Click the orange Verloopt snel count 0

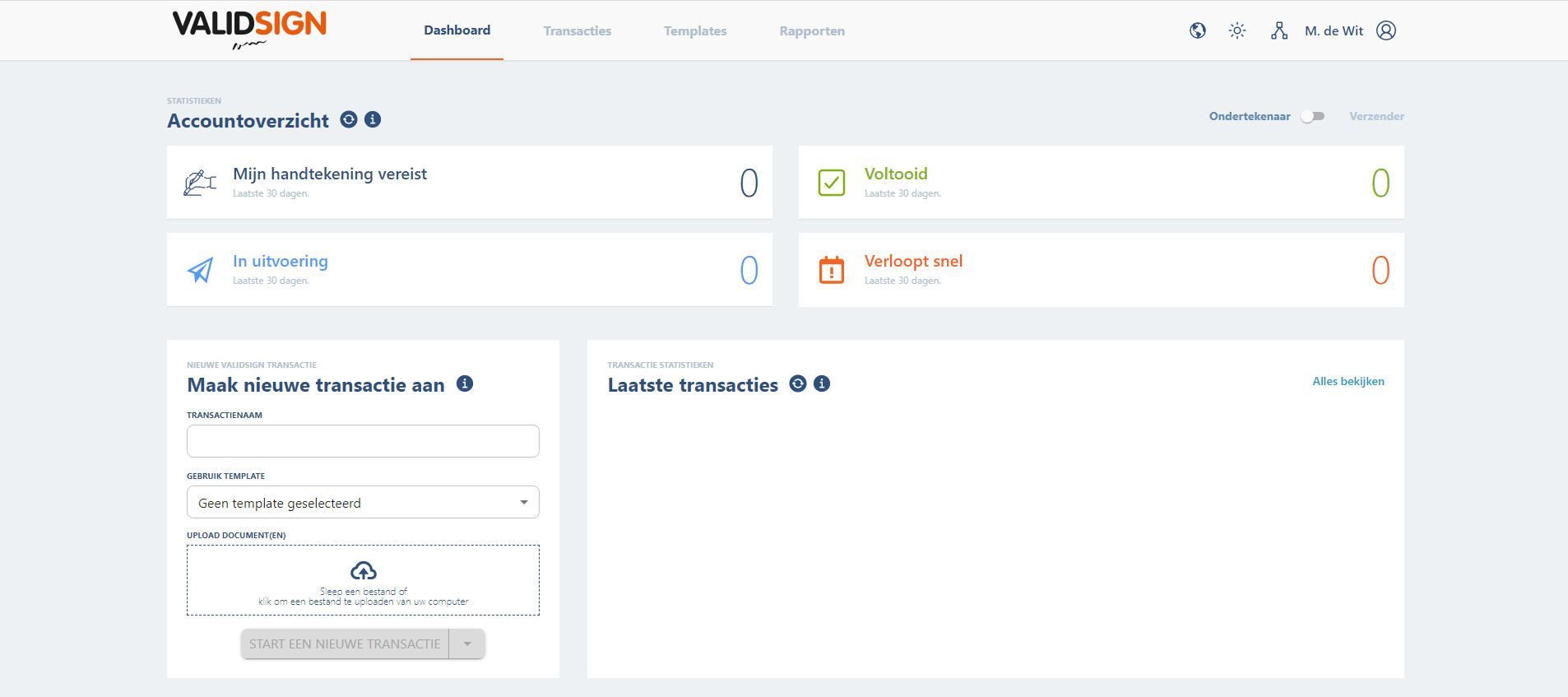click(x=1380, y=270)
